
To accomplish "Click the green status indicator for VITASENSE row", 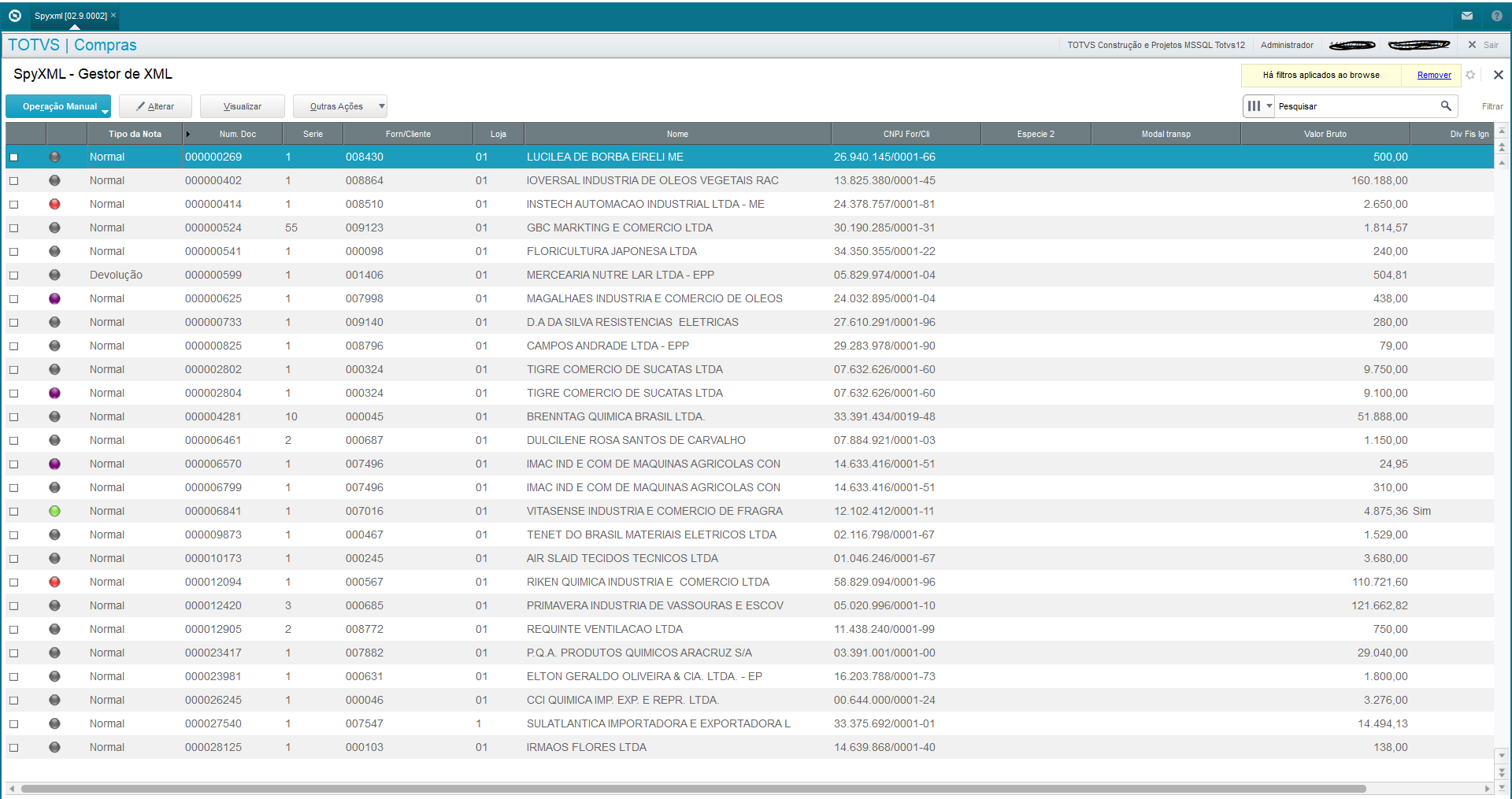I will [54, 511].
